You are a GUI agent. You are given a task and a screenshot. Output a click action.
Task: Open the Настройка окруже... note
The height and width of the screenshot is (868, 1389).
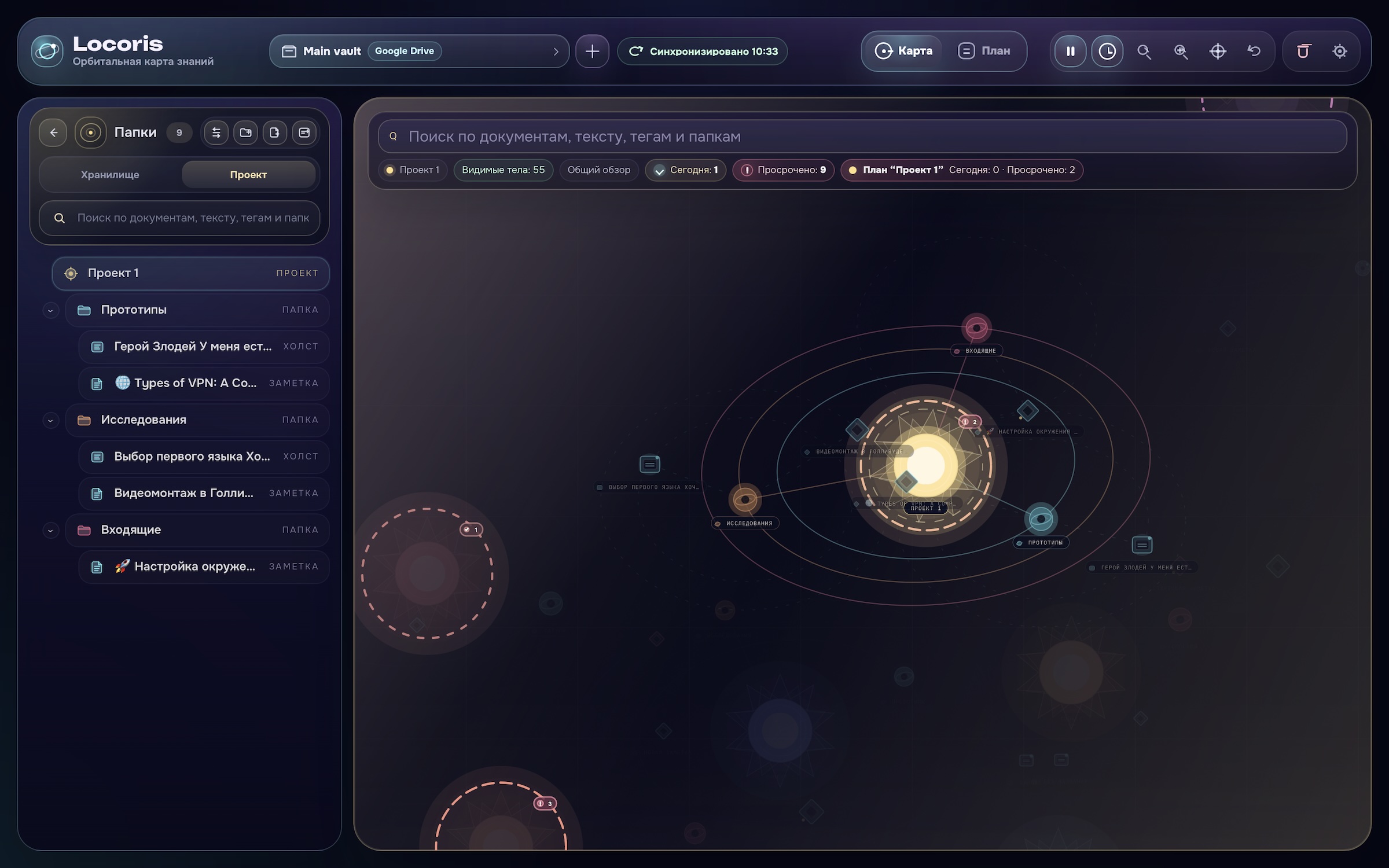(204, 567)
